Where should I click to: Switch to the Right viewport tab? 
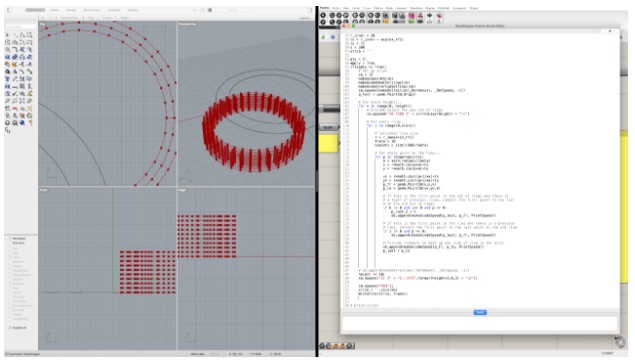125,18
